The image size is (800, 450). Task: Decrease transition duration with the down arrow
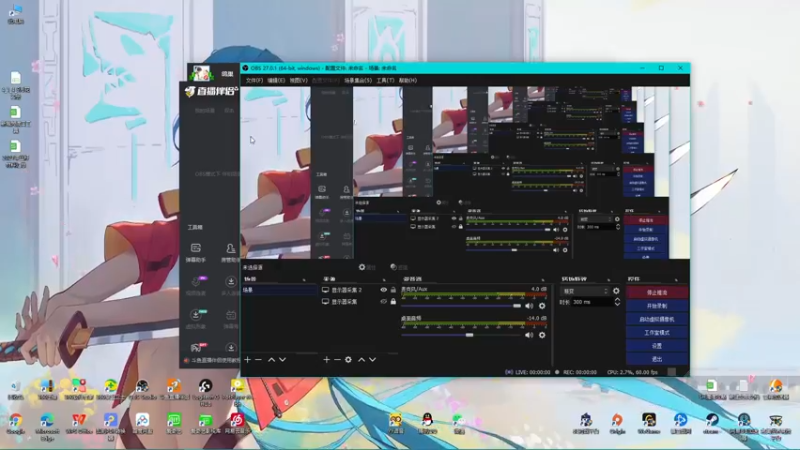pos(617,304)
